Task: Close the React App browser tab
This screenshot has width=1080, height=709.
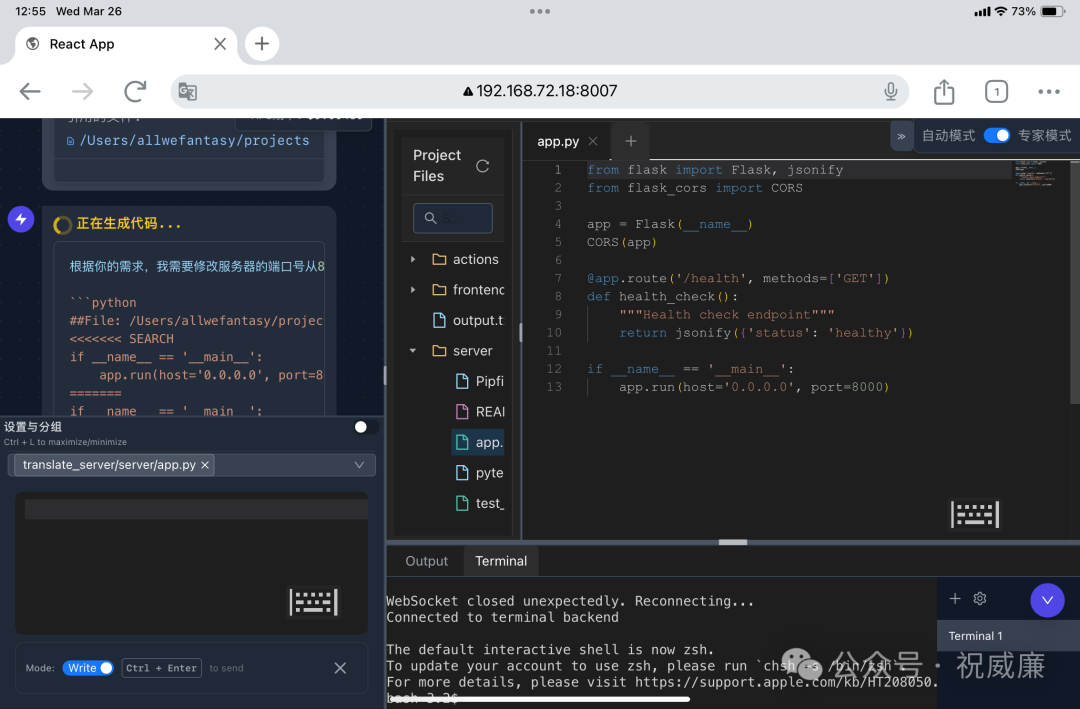Action: 220,44
